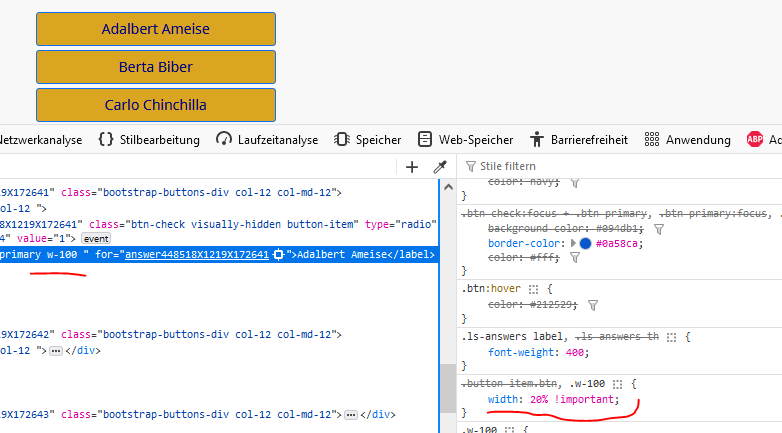Click the Adblock Plus ABP icon
The width and height of the screenshot is (782, 433).
(754, 140)
